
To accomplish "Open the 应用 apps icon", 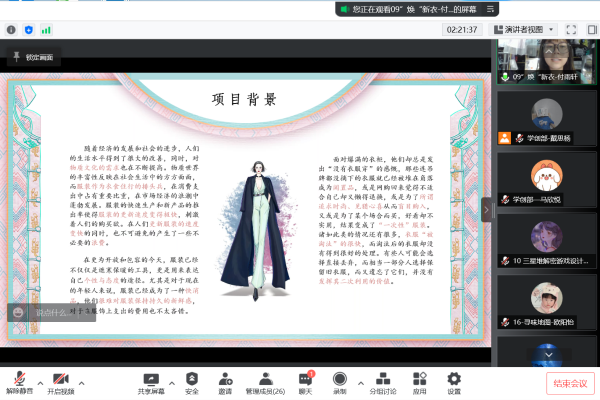I will coord(419,379).
